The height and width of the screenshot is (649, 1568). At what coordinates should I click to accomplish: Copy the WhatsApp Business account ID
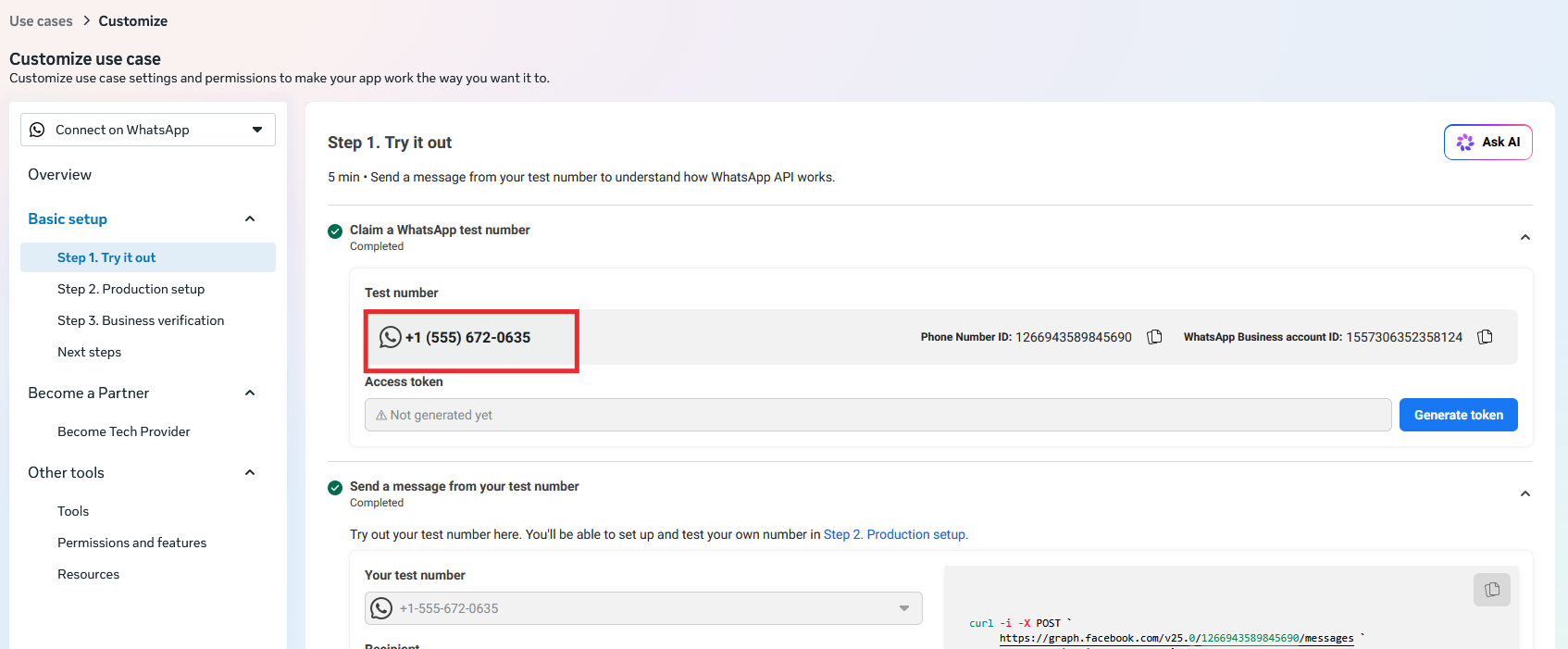tap(1485, 337)
